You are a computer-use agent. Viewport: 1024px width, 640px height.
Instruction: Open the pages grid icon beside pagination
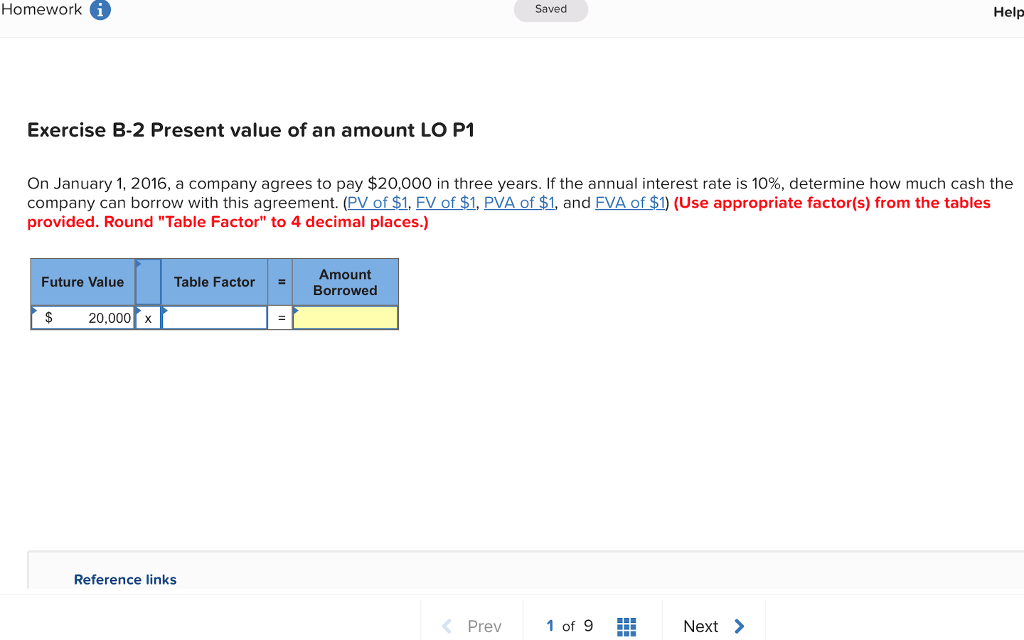626,626
